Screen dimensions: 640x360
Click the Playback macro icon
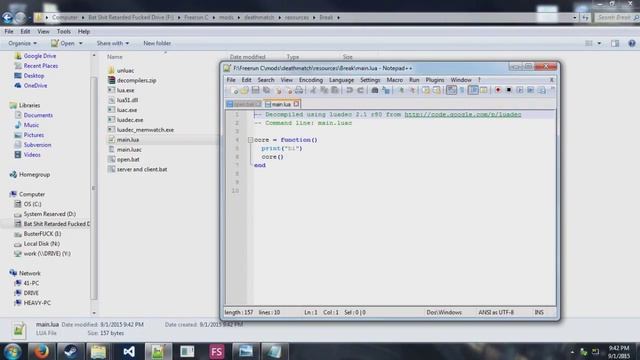coord(520,90)
